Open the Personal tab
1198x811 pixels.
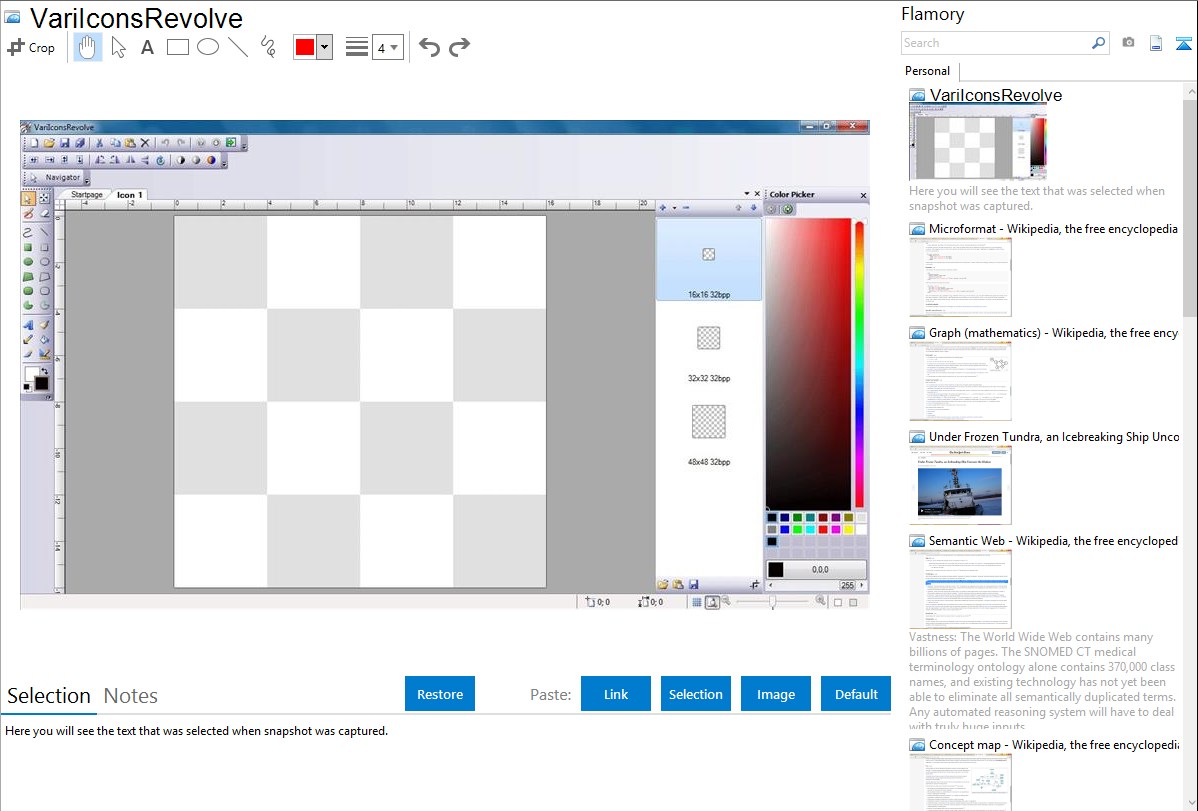(x=927, y=71)
